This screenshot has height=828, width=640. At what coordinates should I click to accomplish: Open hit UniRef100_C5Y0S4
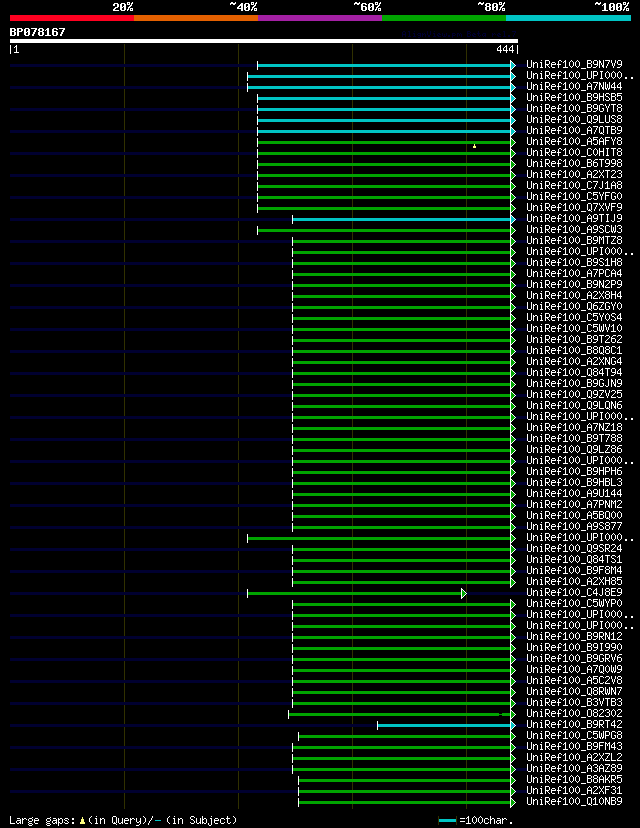574,317
